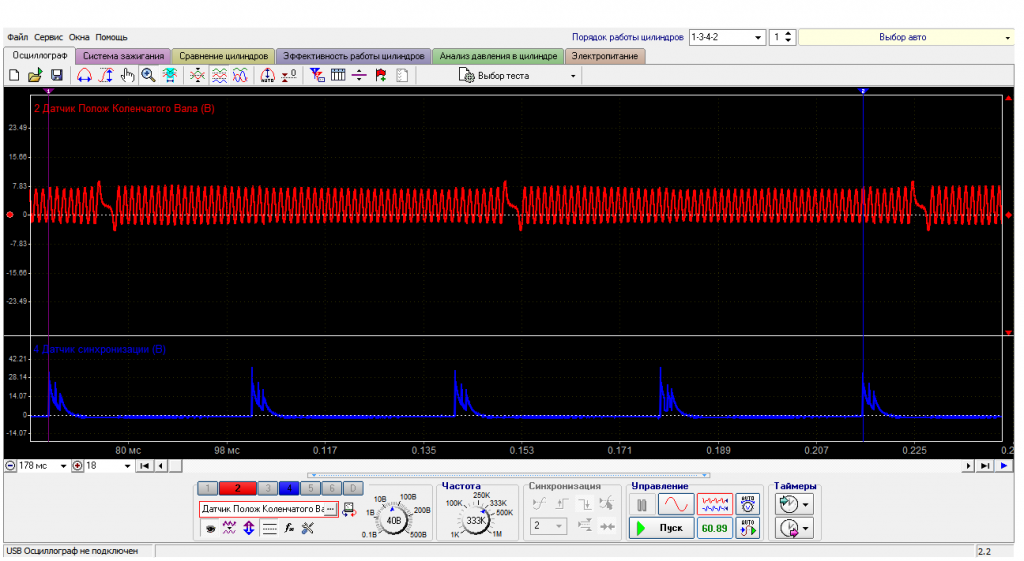The image size is (1024, 561).
Task: Switch to Эффективность работы цилиндров tab
Action: coord(353,56)
